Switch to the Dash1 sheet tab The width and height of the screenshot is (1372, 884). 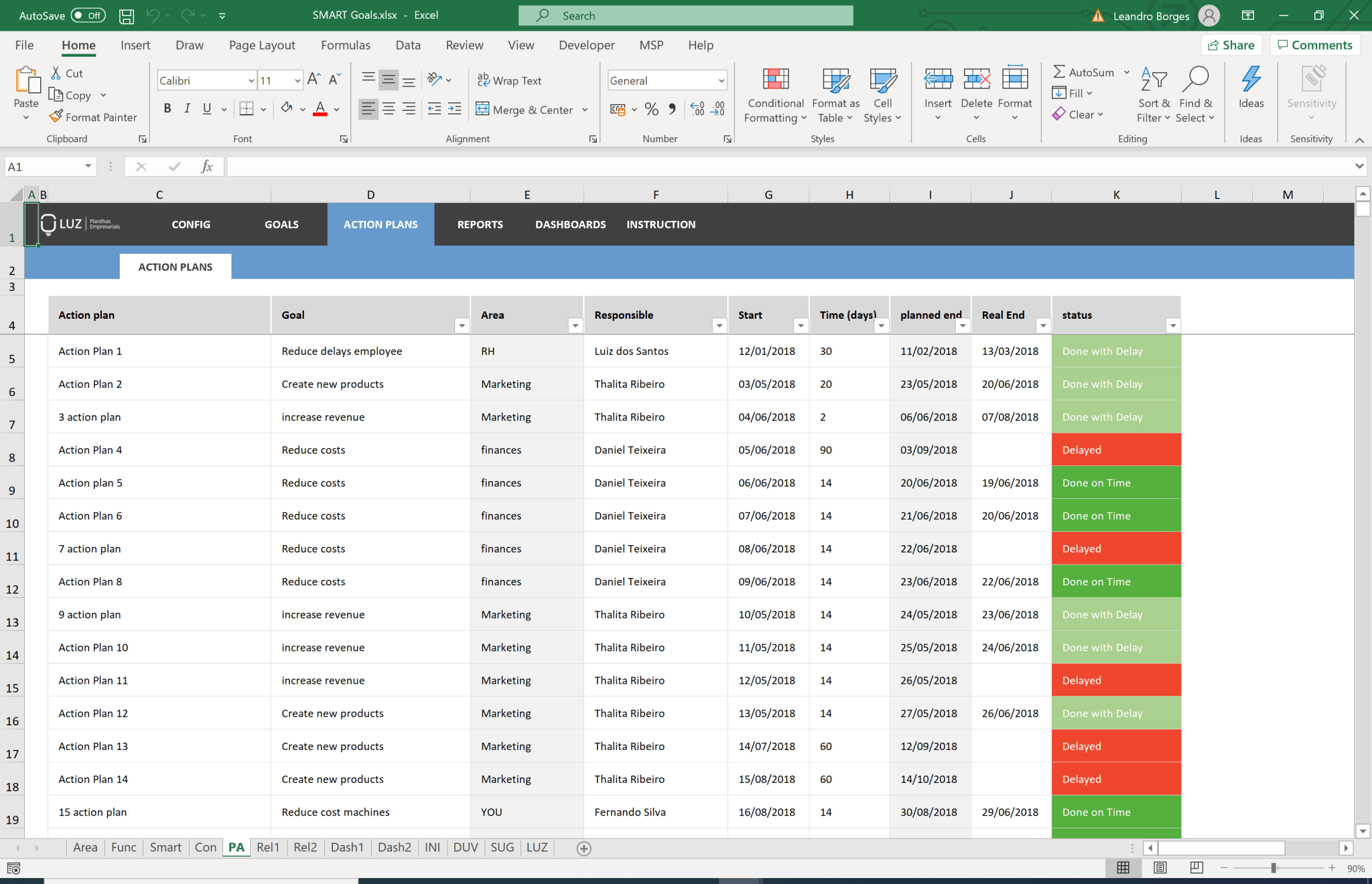pyautogui.click(x=346, y=847)
